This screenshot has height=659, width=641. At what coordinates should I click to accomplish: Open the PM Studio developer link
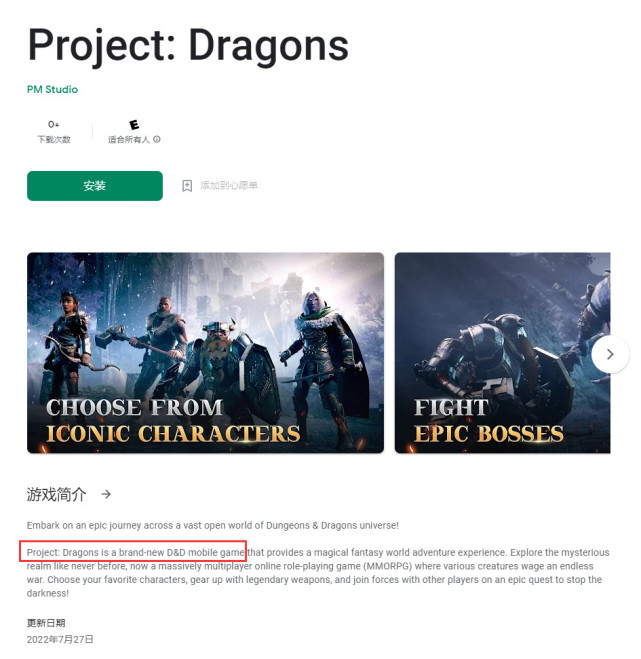click(x=52, y=89)
